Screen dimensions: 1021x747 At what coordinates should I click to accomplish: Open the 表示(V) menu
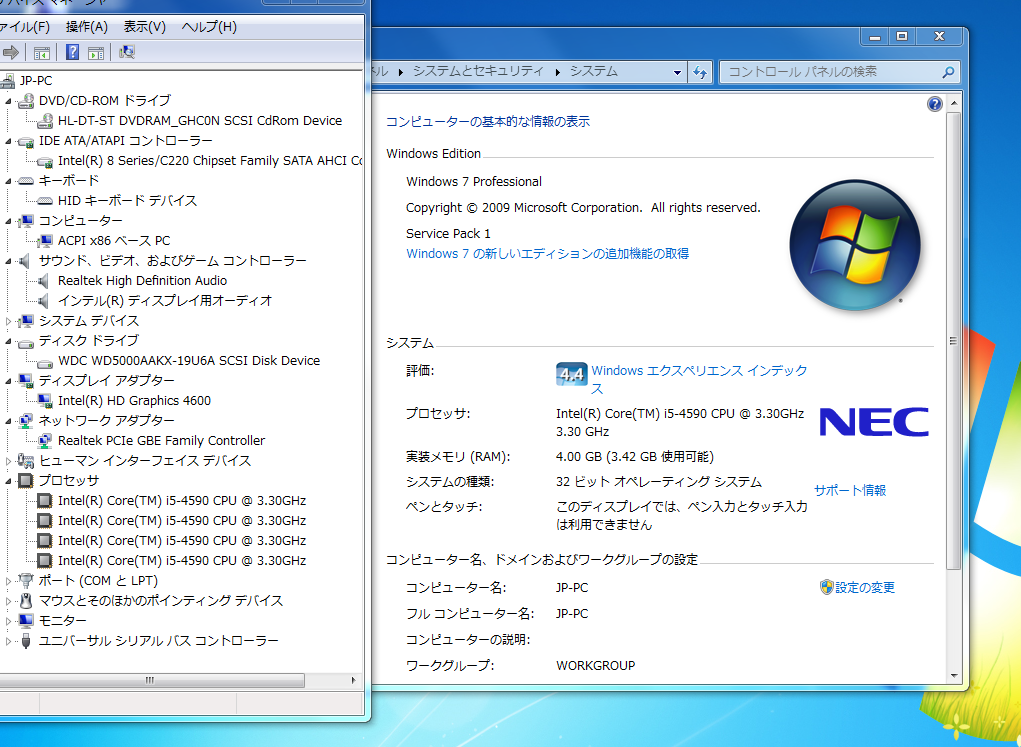[x=145, y=27]
